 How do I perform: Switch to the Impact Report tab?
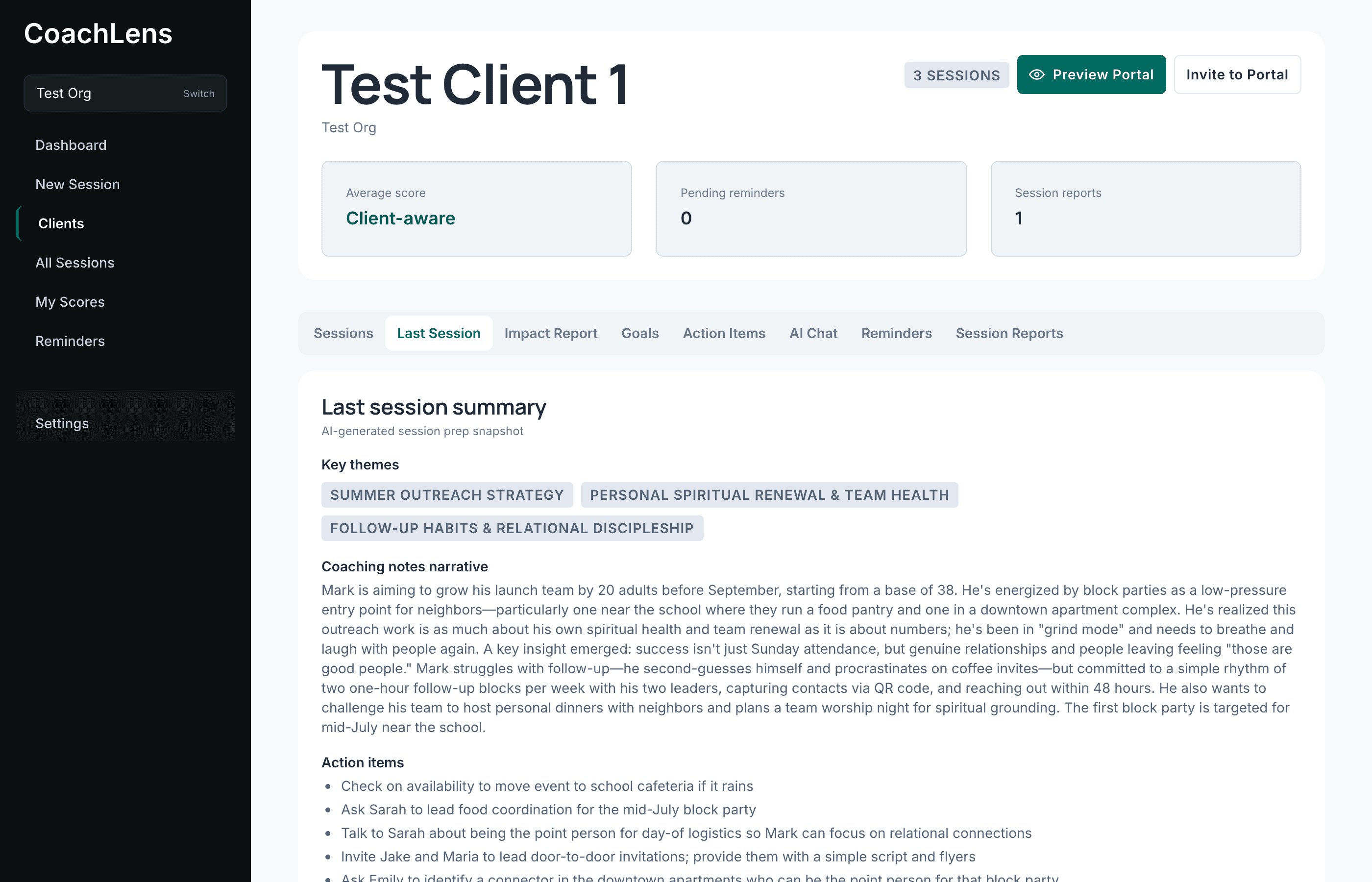[x=550, y=333]
